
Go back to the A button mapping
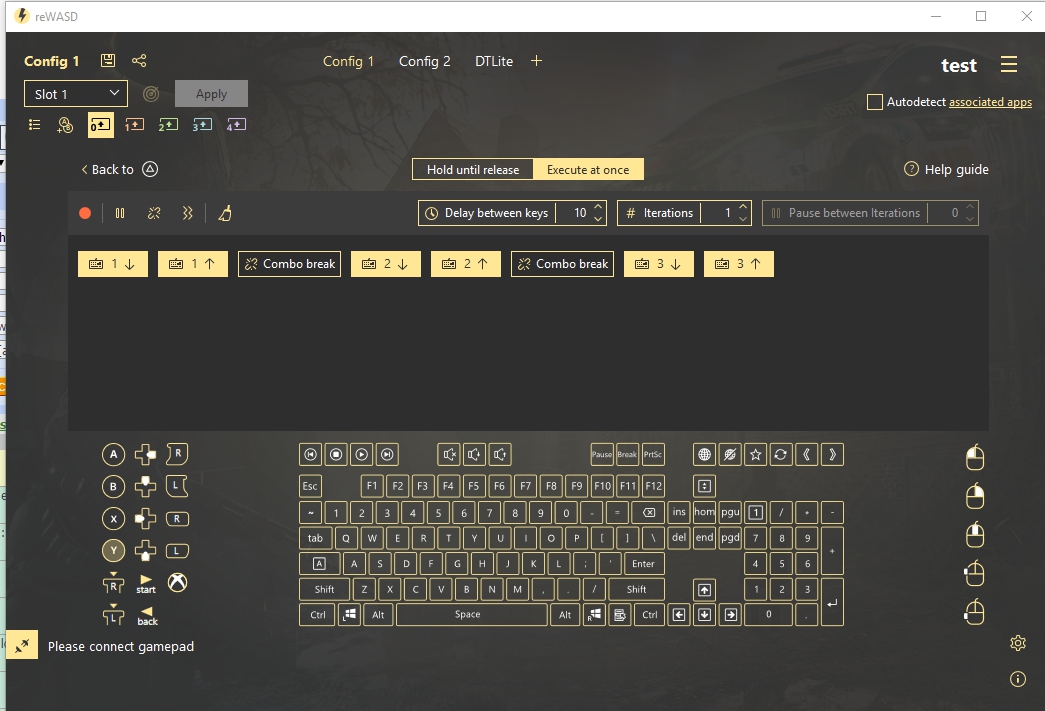coord(119,169)
